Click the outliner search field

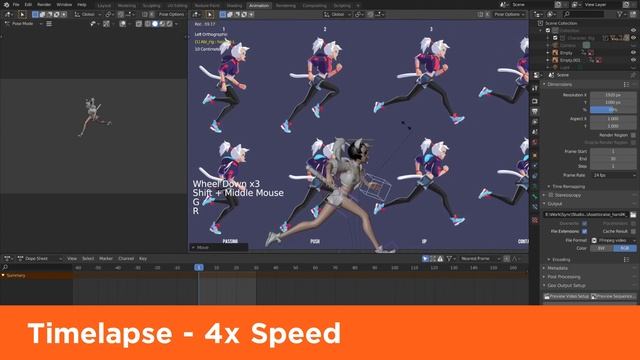pyautogui.click(x=583, y=14)
